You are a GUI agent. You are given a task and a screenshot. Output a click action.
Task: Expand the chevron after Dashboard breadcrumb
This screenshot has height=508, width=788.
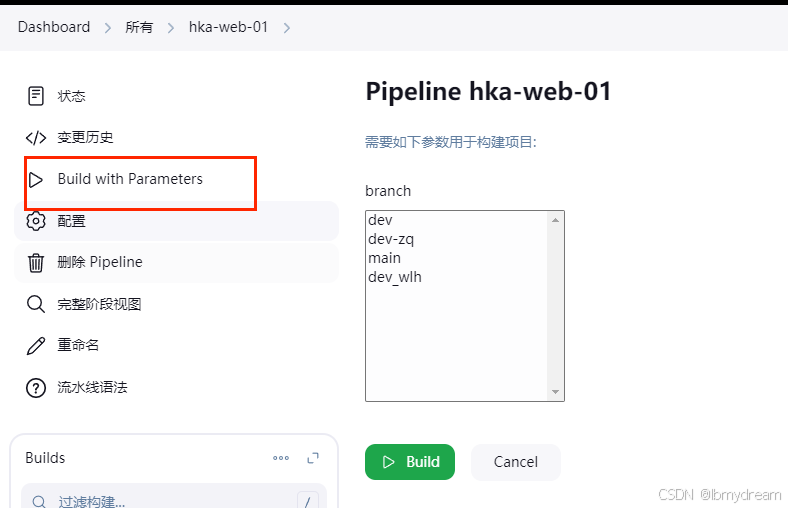(108, 28)
